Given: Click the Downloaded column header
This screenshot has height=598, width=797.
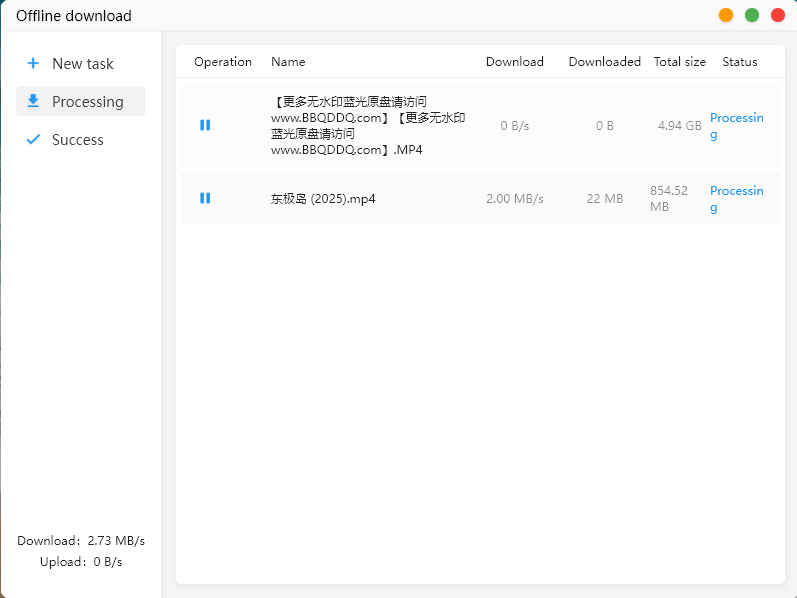Looking at the screenshot, I should [604, 62].
